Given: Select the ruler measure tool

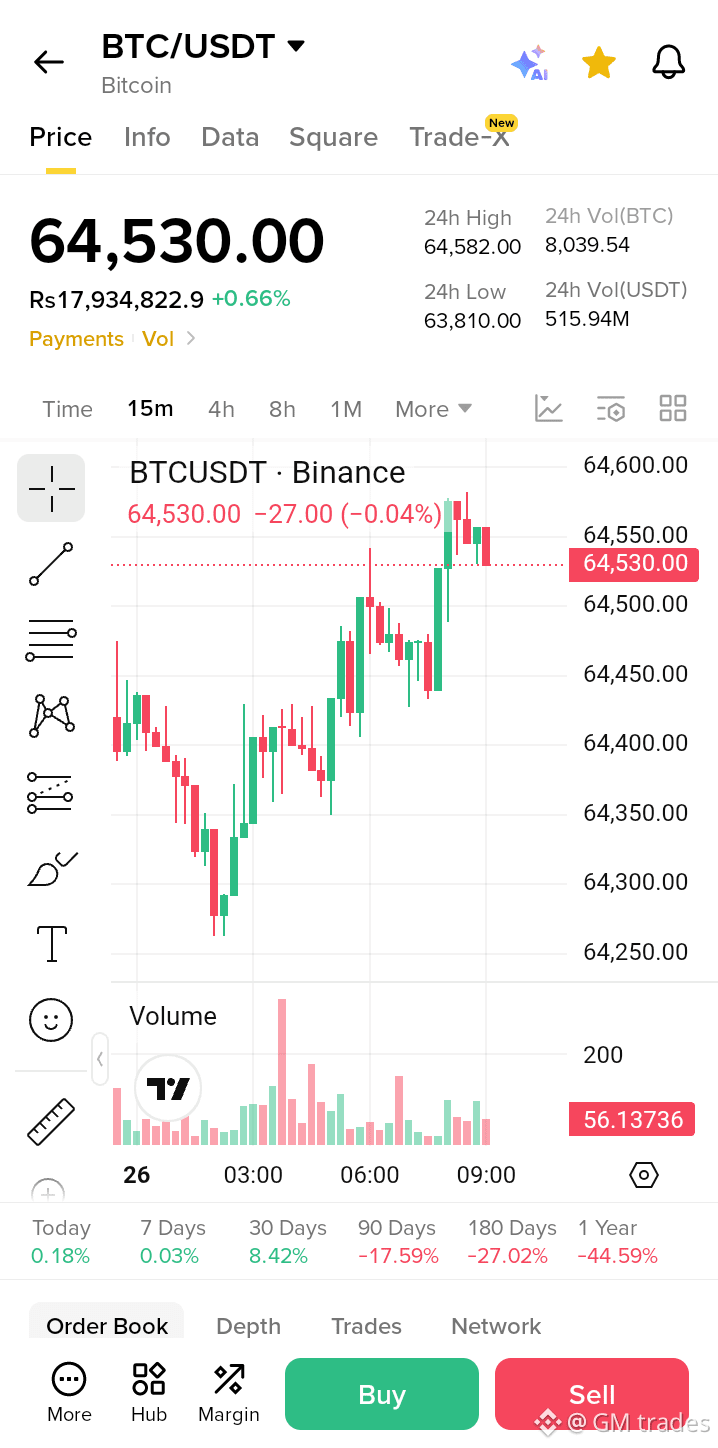Looking at the screenshot, I should [x=51, y=1121].
